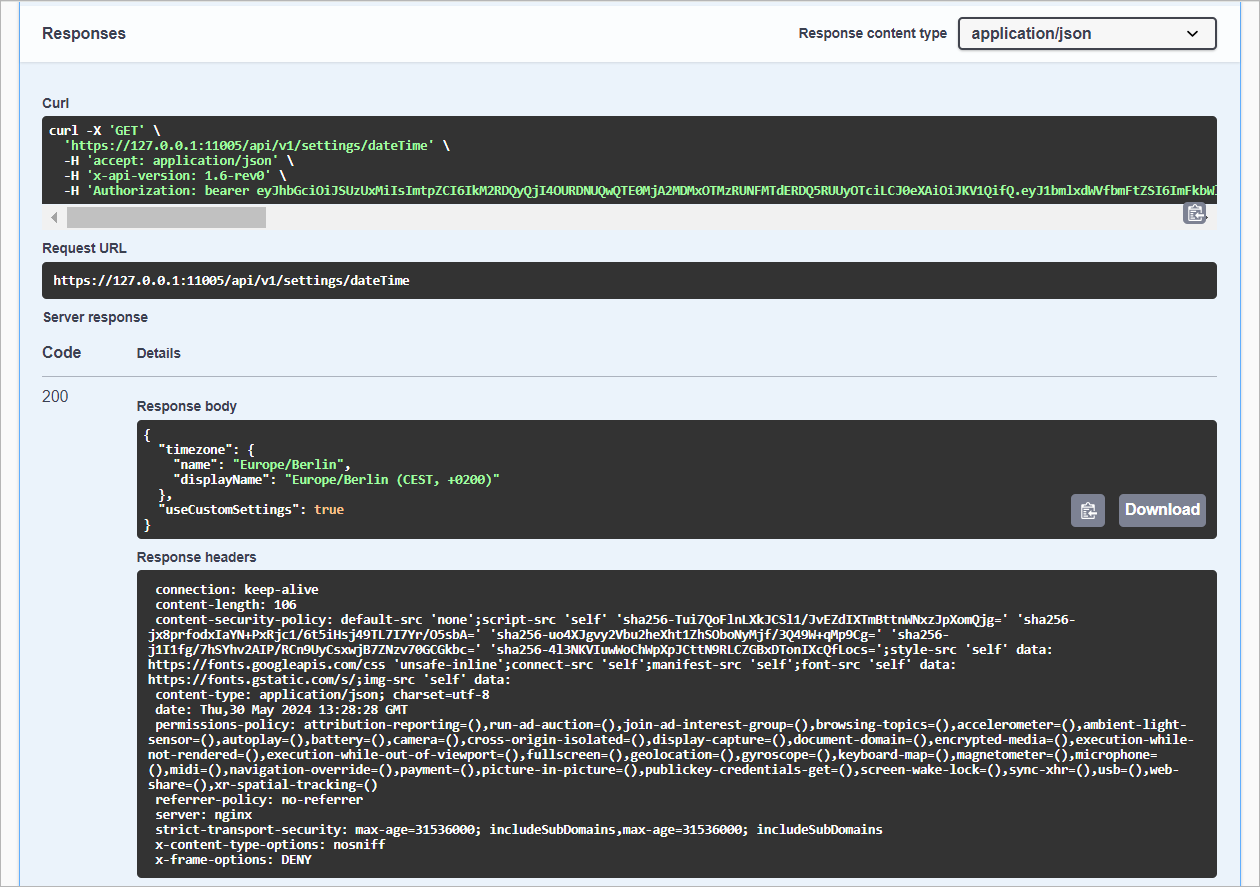The width and height of the screenshot is (1260, 887).
Task: Click the Code column header
Action: 62,352
